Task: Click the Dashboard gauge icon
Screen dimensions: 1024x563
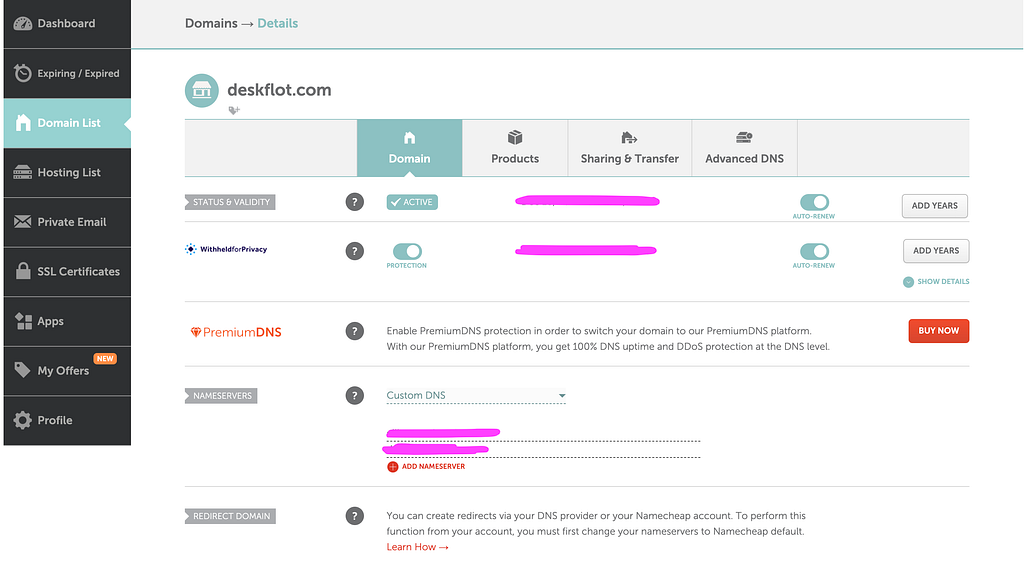Action: click(23, 24)
